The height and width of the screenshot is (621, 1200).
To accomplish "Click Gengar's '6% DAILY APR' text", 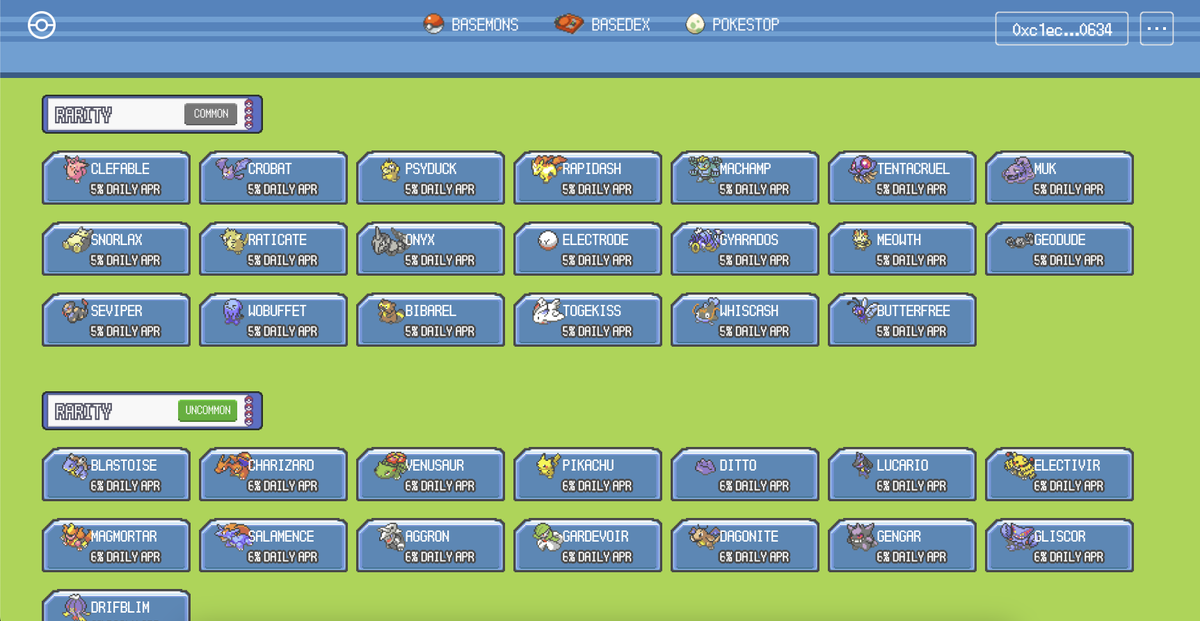I will point(911,556).
